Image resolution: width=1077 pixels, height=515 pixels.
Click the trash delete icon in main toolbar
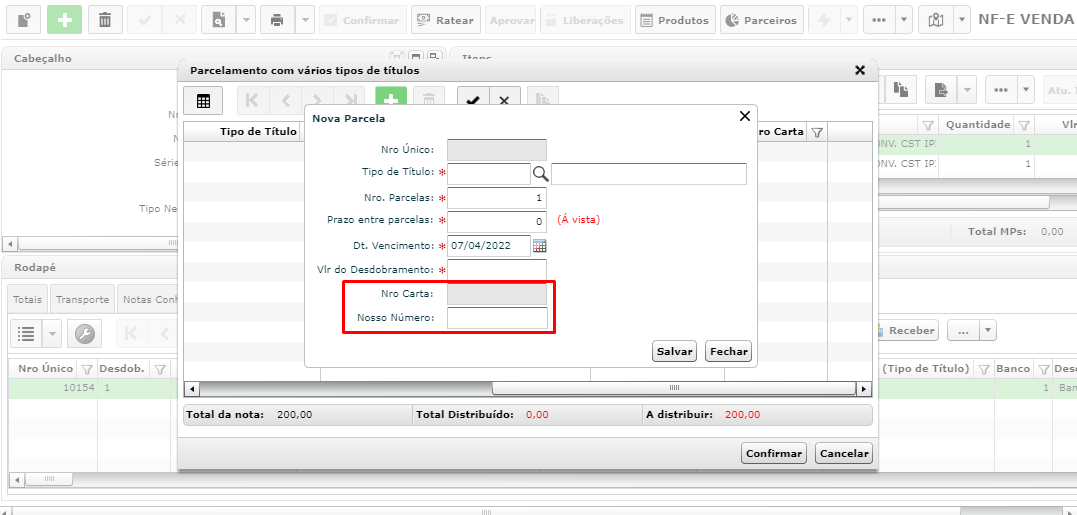click(104, 20)
